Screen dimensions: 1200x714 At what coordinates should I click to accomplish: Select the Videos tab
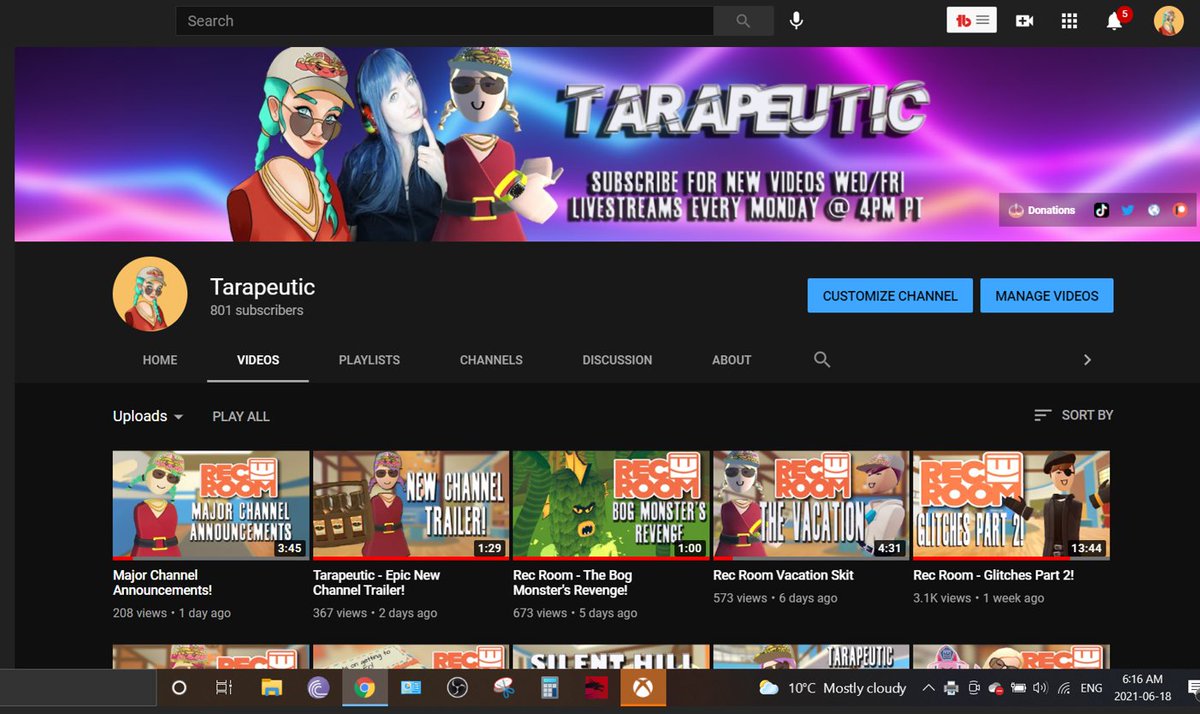point(258,360)
